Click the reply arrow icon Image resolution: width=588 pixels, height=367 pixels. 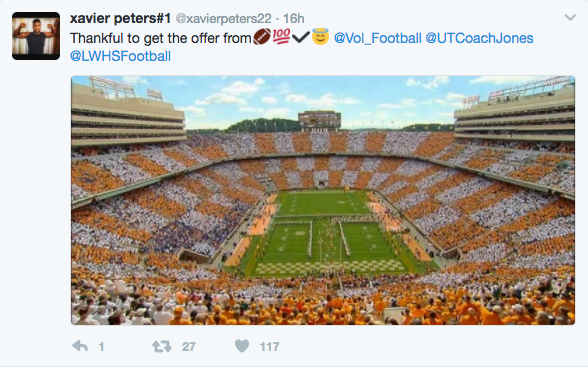[80, 346]
